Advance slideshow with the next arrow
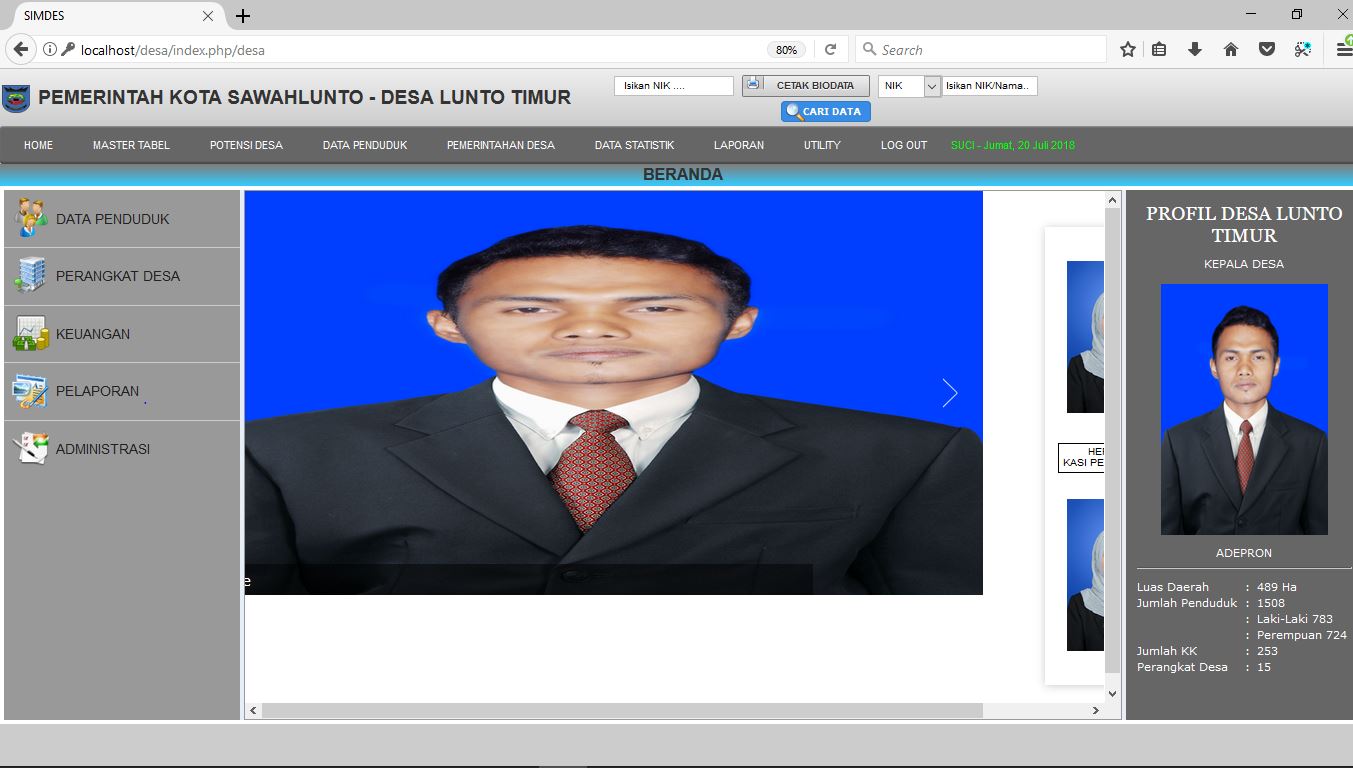Image resolution: width=1353 pixels, height=768 pixels. click(x=949, y=393)
